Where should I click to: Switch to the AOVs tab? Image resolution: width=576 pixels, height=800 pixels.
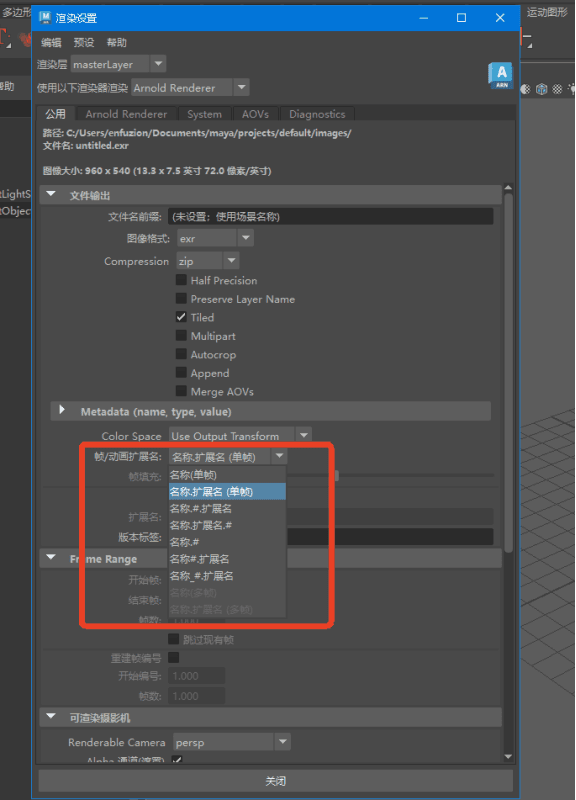pos(255,114)
